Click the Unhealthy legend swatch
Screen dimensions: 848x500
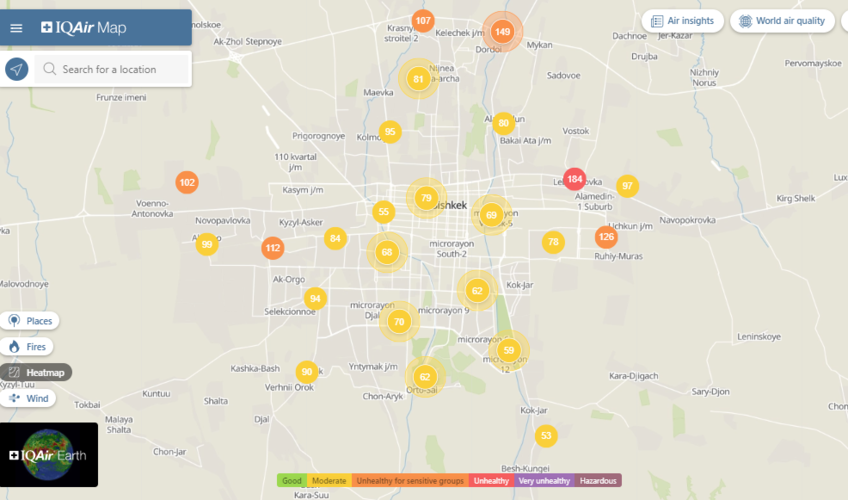(491, 481)
